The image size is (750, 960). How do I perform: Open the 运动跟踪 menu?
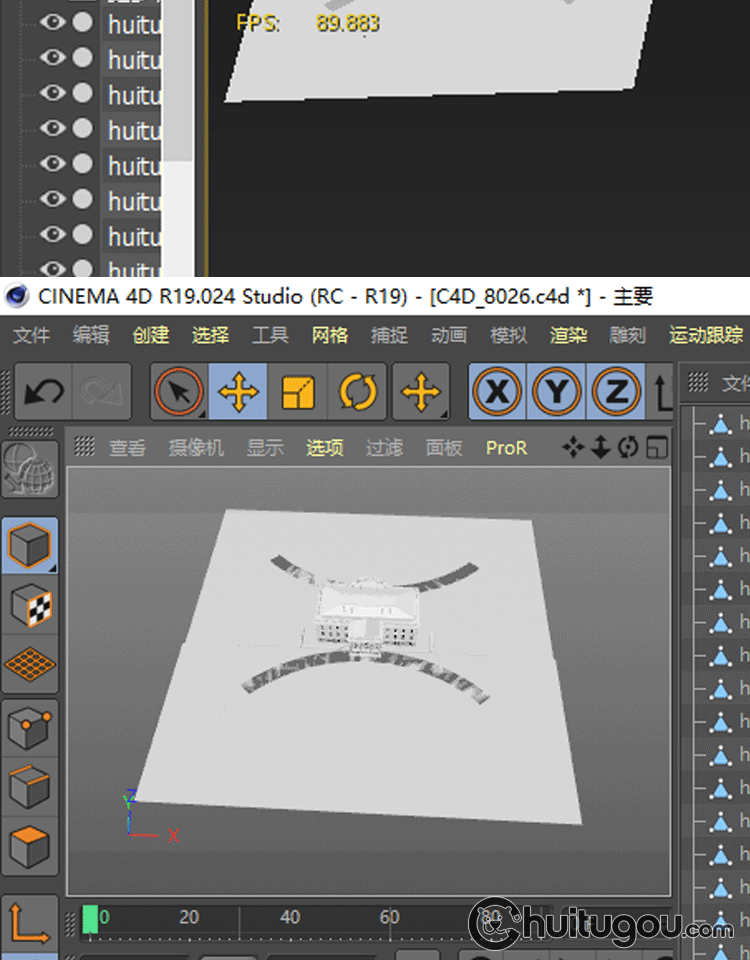705,335
